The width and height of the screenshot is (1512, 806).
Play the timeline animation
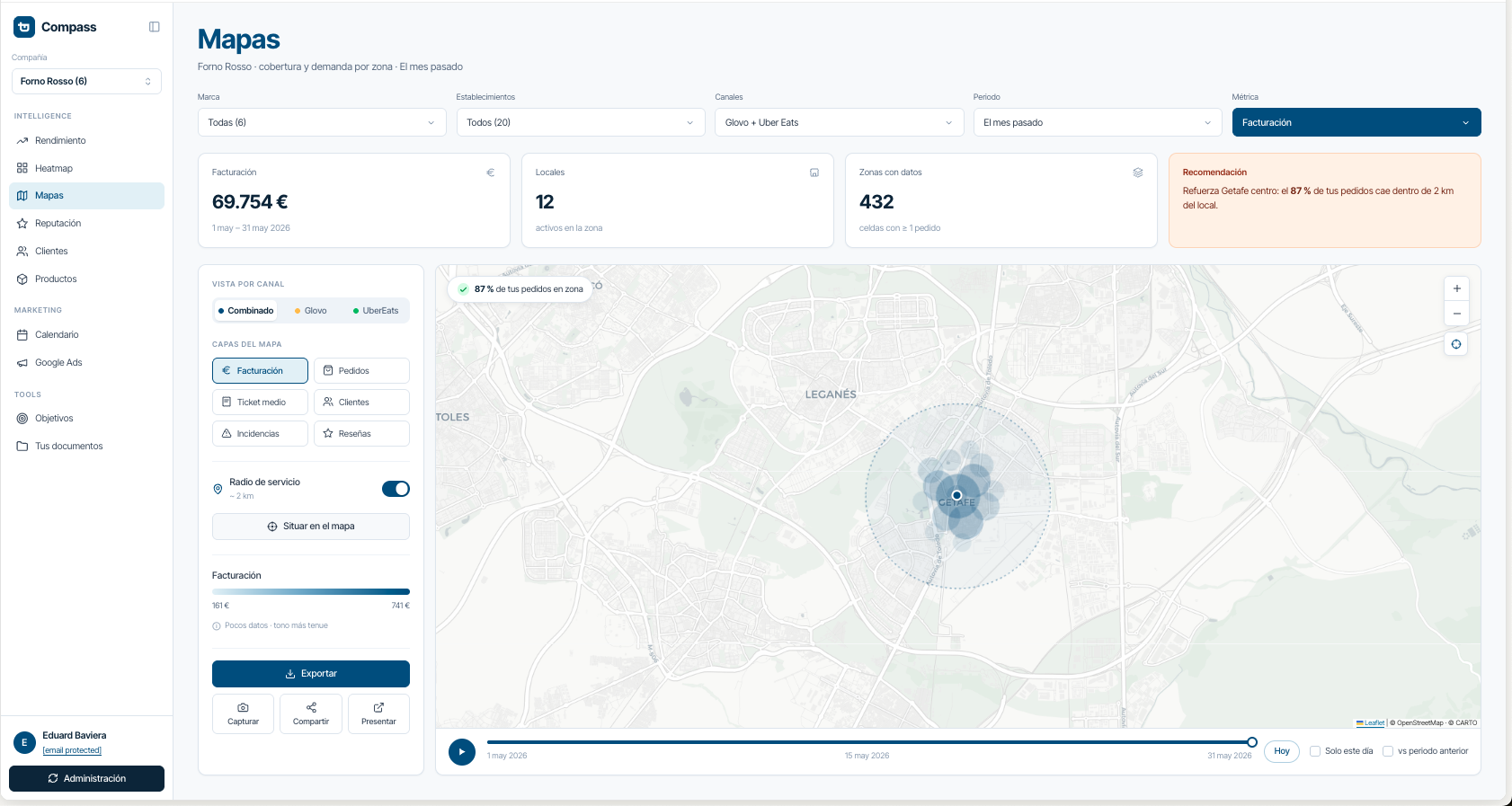tap(462, 752)
